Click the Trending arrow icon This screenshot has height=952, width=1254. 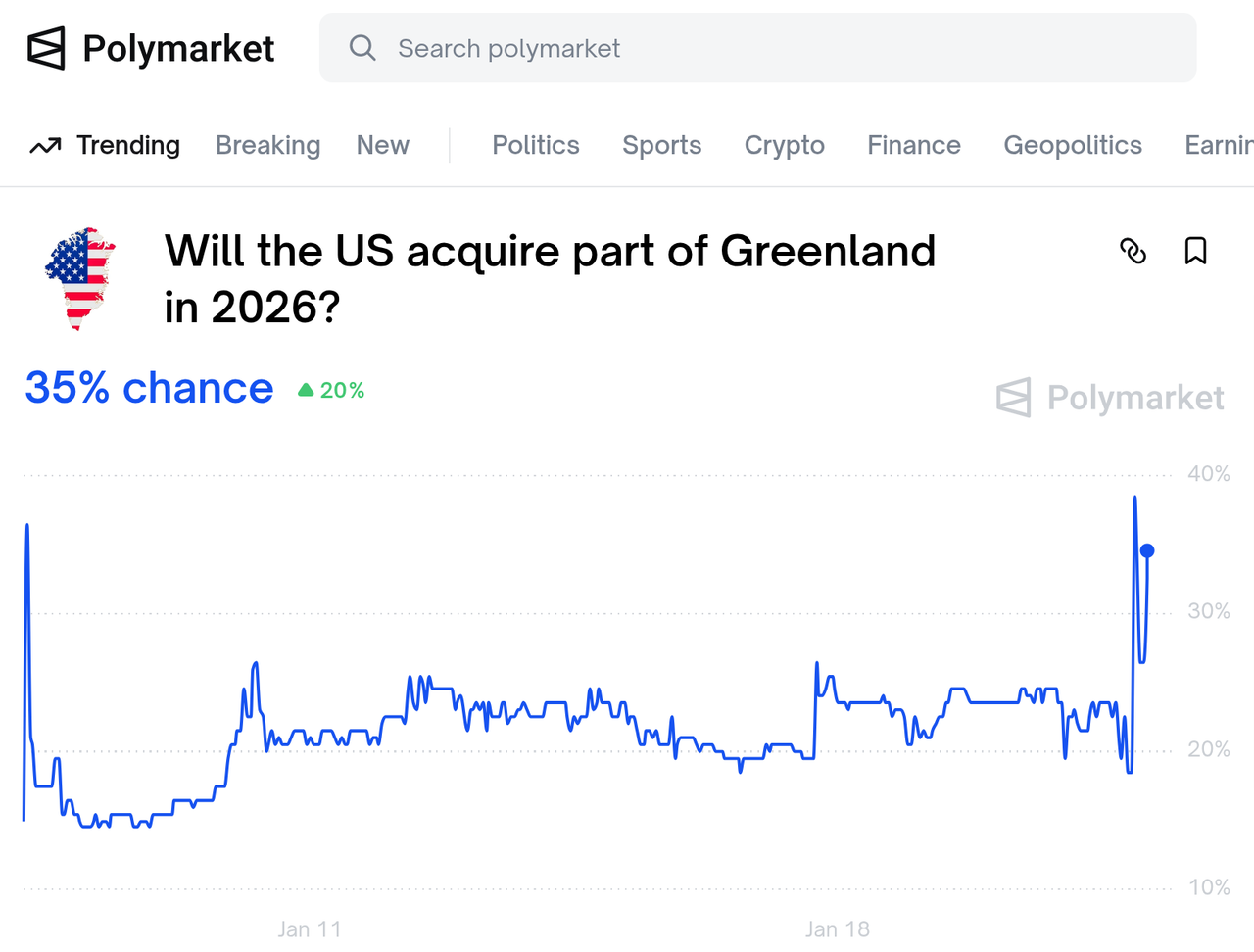45,146
